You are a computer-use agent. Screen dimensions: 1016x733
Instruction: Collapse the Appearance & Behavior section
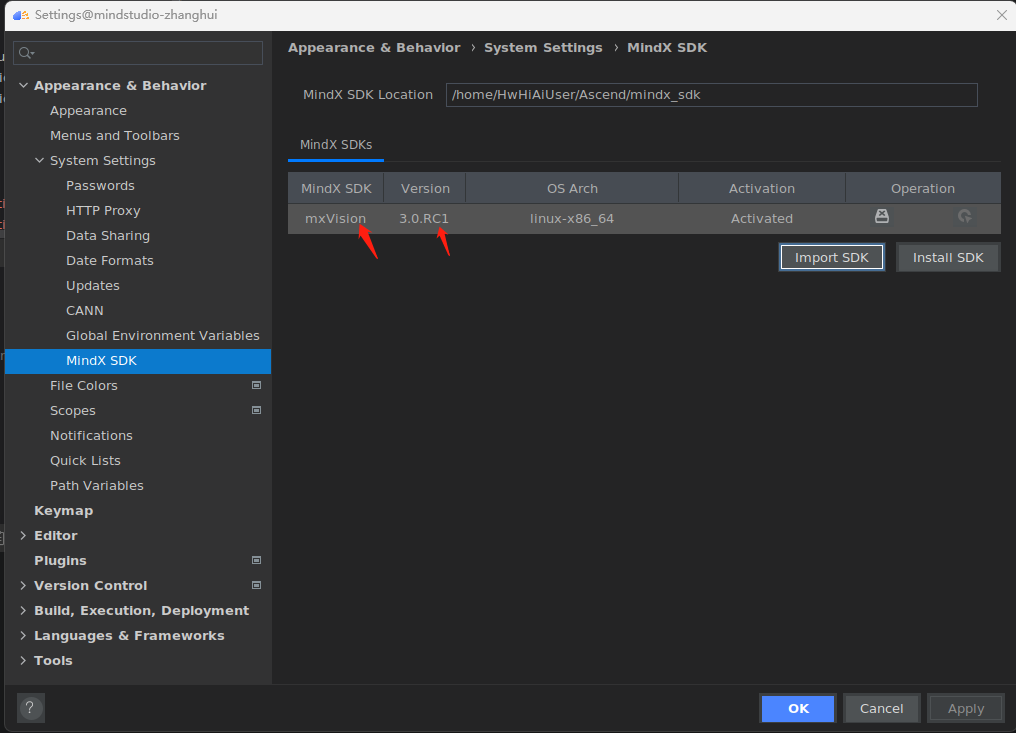click(23, 86)
